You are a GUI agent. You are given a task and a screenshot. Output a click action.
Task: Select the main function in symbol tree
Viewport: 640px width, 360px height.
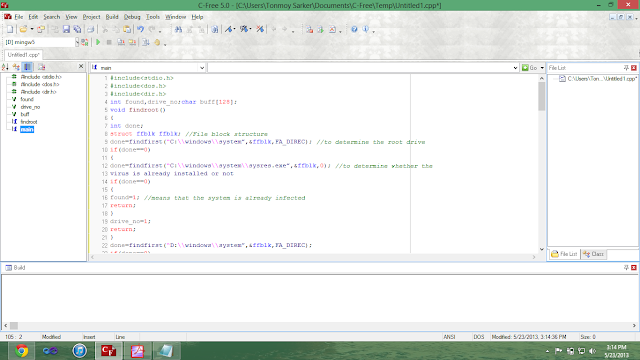[x=27, y=129]
